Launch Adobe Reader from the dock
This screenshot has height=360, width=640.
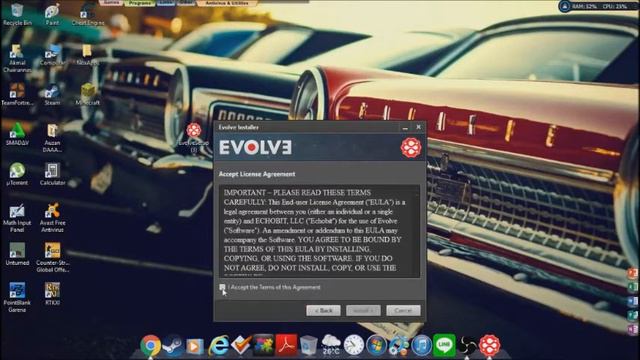point(286,345)
